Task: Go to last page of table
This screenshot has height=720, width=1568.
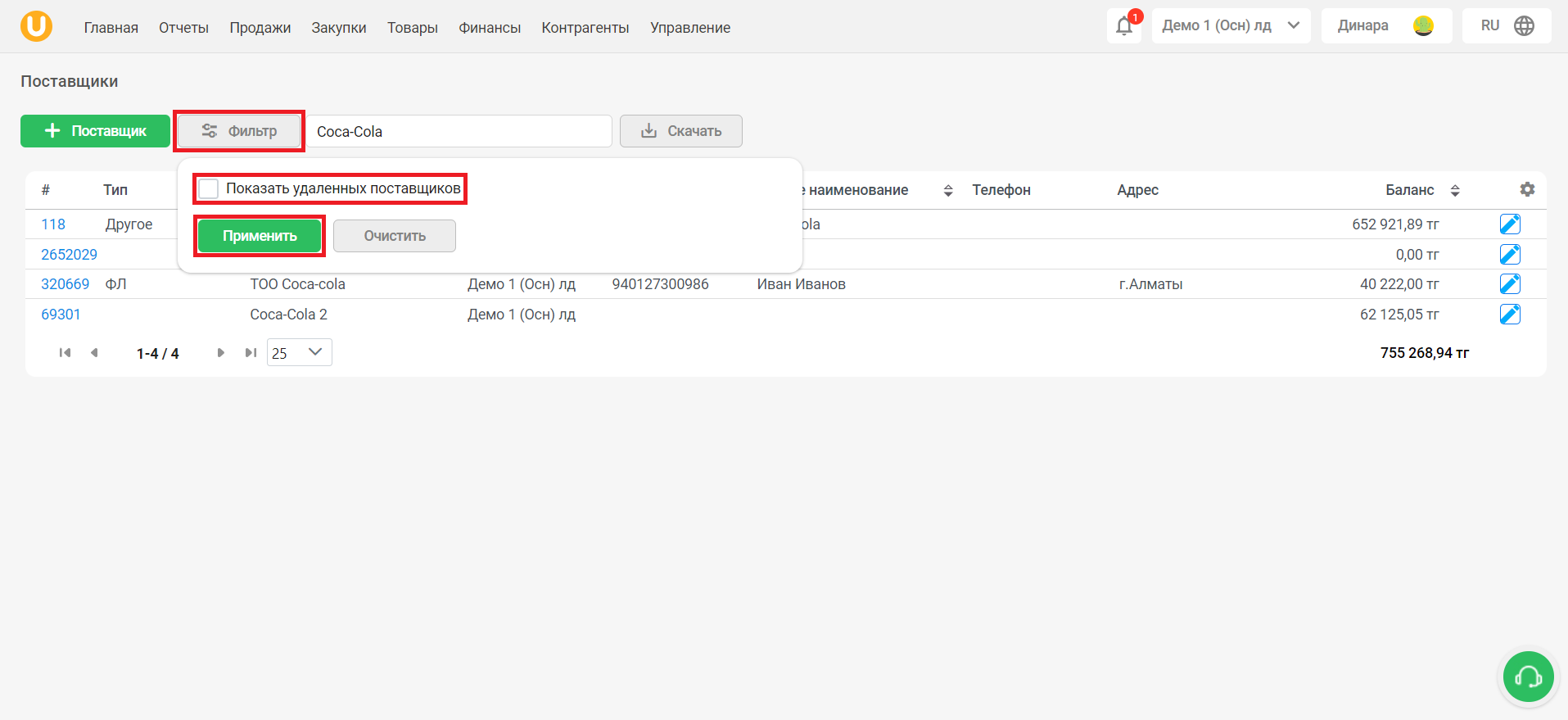Action: 251,353
